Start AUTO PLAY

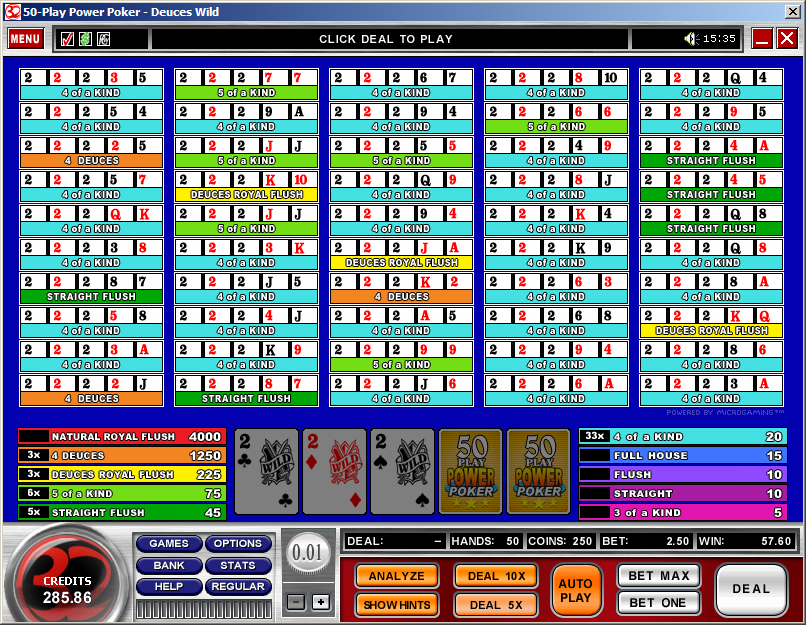click(576, 590)
